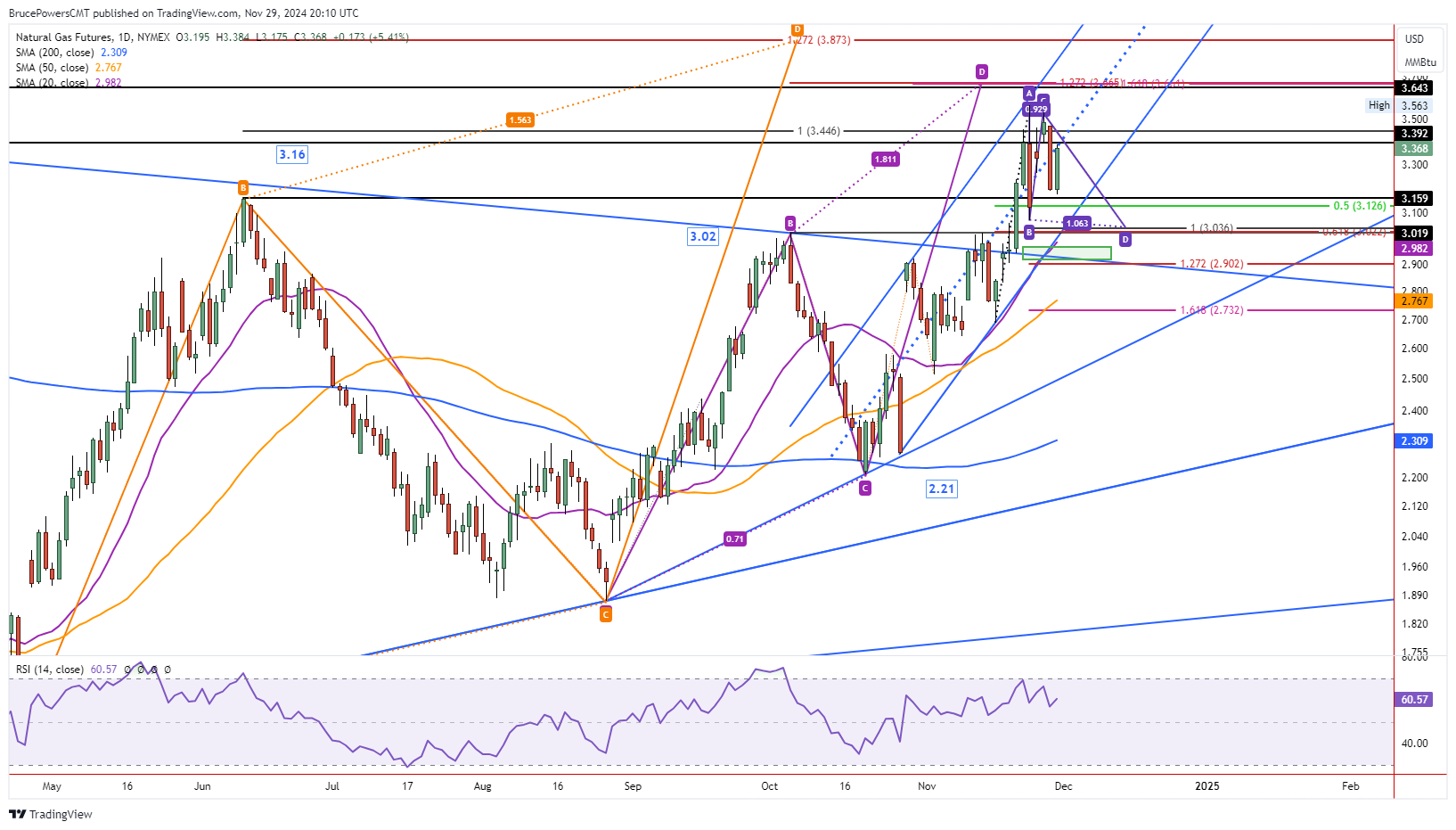Screen dimensions: 1456x830
Task: Click the green 3.368 last price label
Action: click(x=1414, y=149)
